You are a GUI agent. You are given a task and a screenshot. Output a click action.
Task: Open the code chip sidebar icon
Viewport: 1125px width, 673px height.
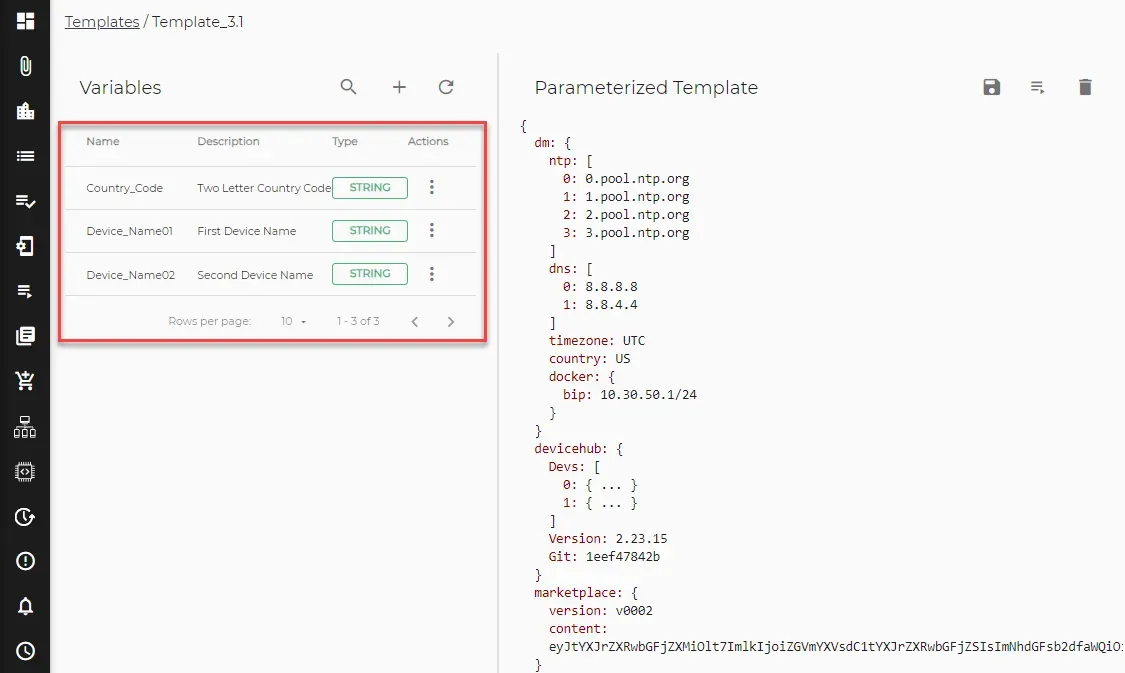tap(25, 471)
